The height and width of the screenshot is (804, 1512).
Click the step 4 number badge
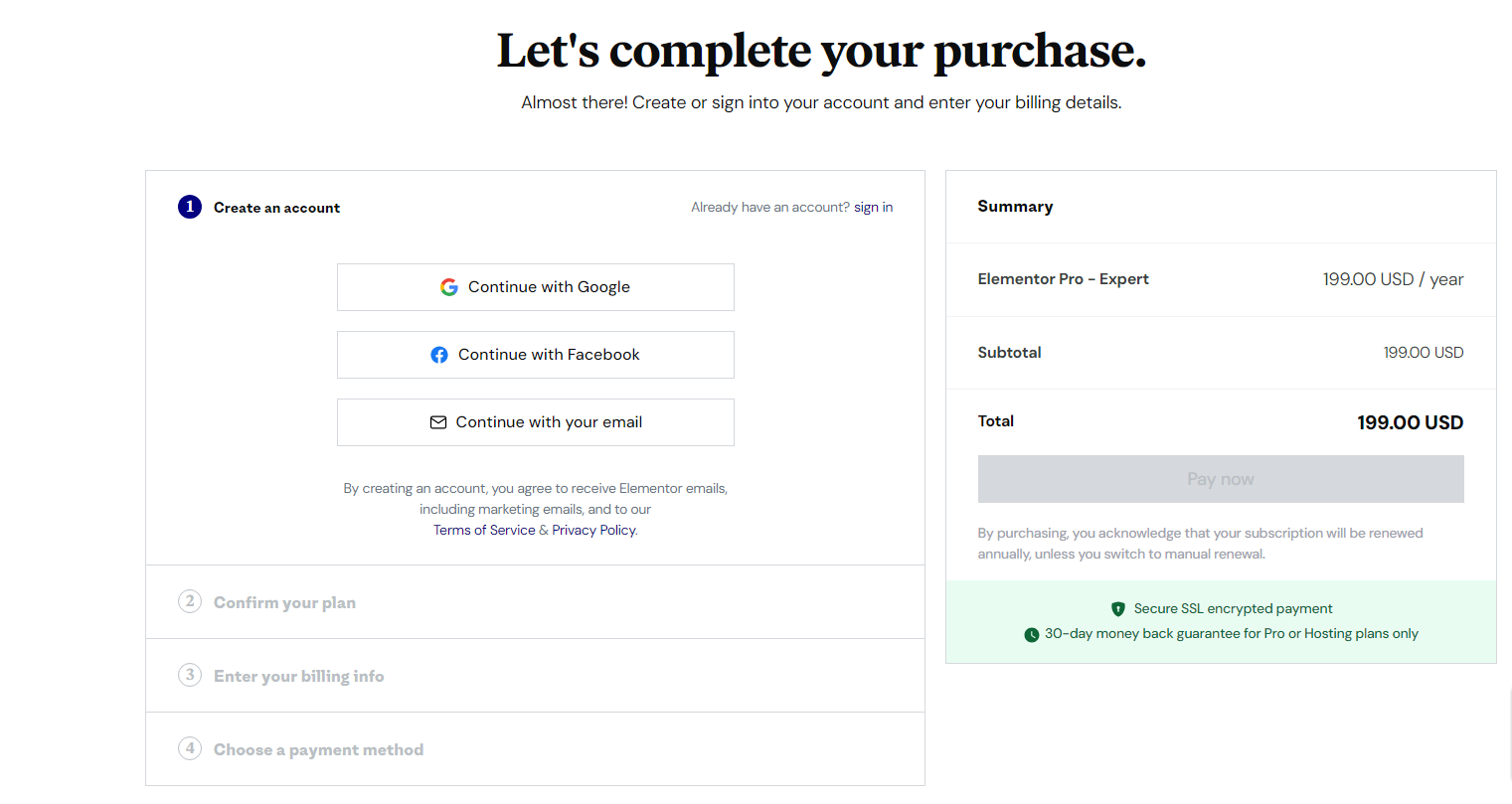coord(190,748)
